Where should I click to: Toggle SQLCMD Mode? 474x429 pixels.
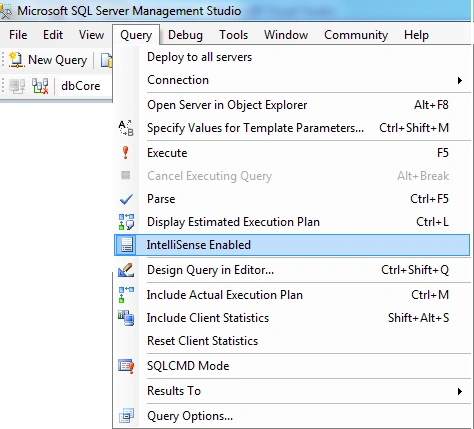click(x=292, y=366)
